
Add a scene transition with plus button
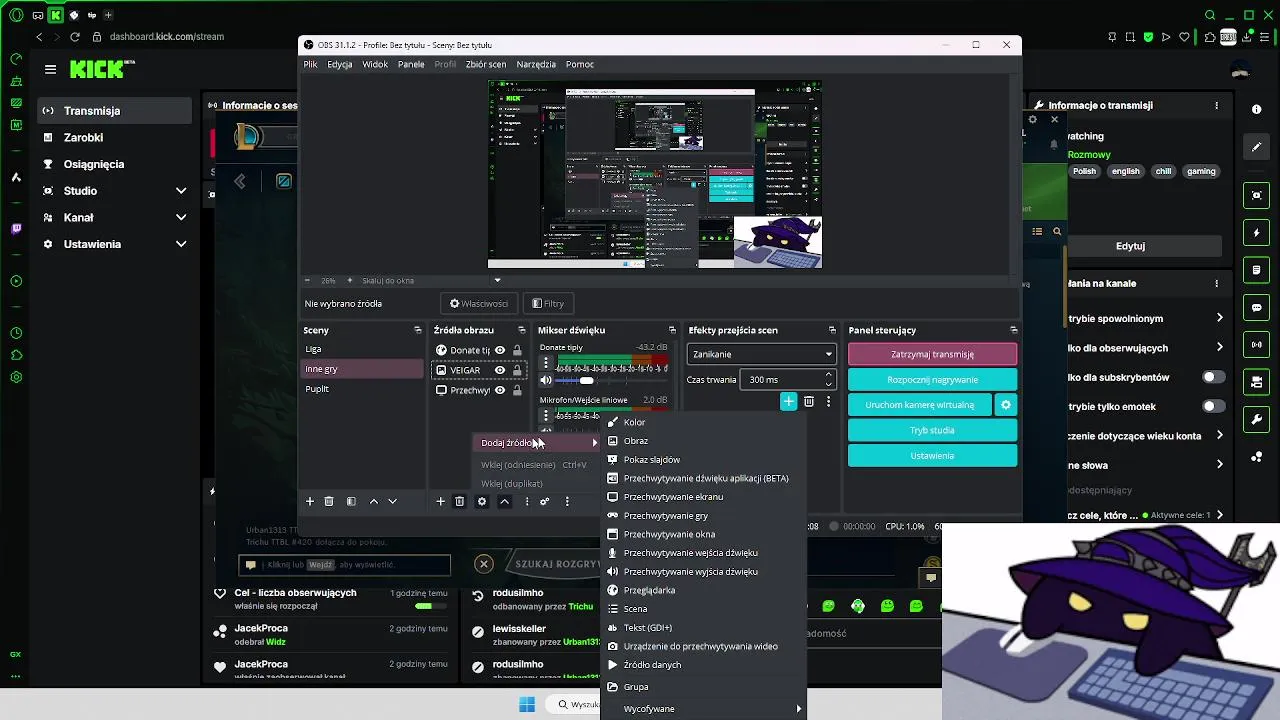(x=789, y=401)
